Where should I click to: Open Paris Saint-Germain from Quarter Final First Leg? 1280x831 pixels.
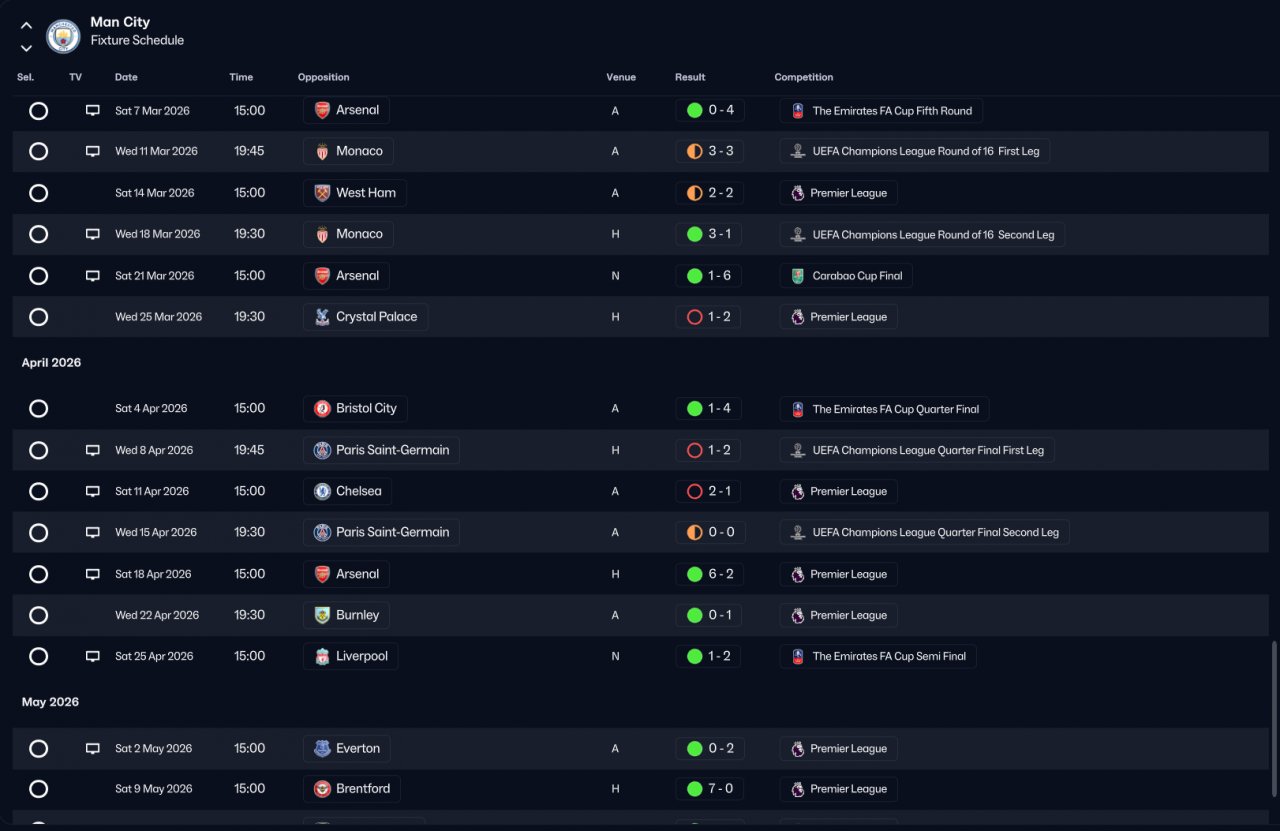tap(381, 450)
